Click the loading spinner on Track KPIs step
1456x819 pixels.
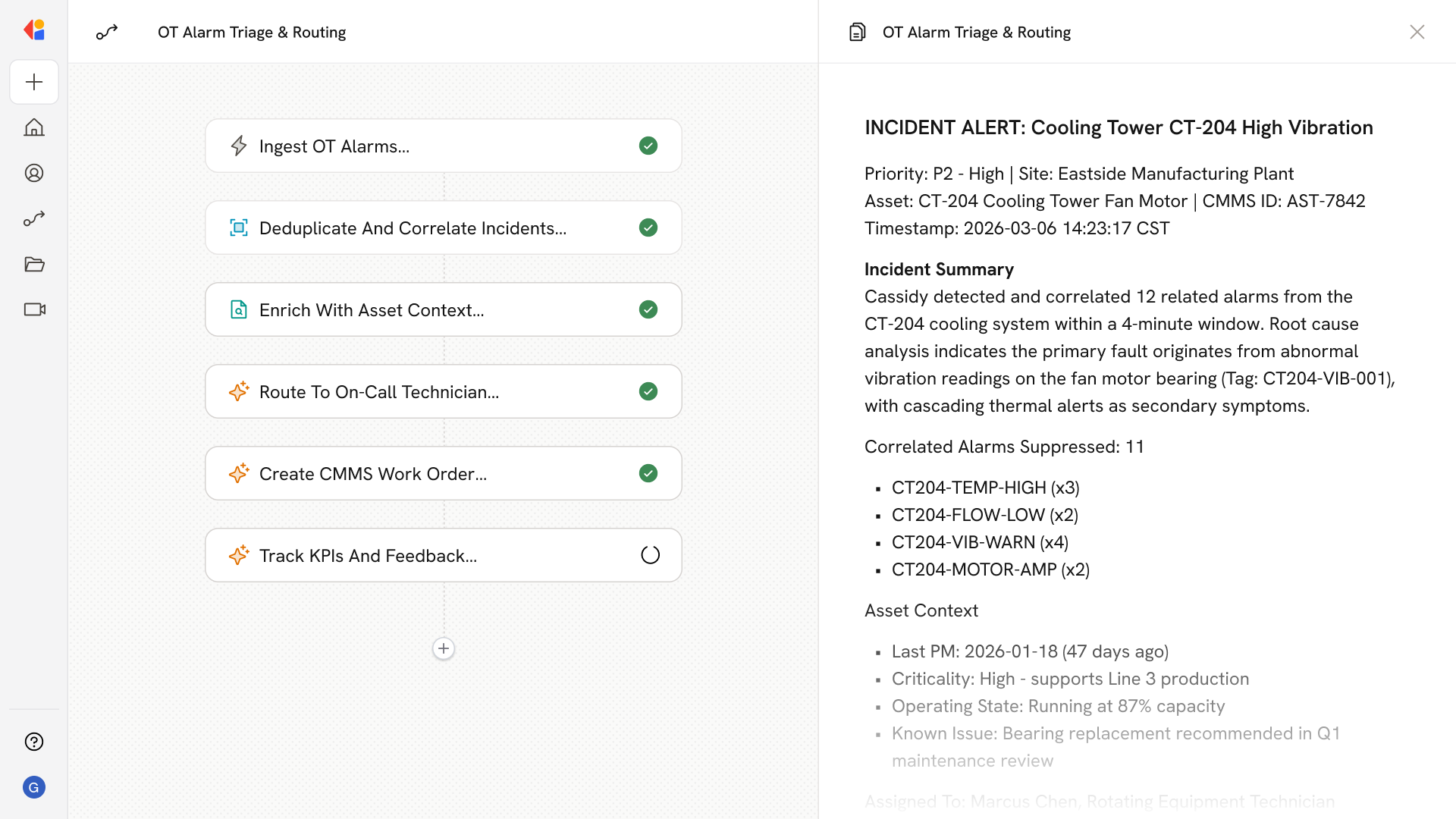[x=650, y=555]
